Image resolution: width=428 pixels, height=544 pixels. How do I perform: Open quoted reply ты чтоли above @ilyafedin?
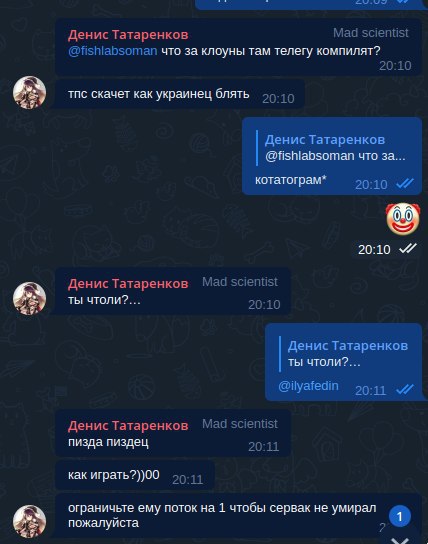pyautogui.click(x=344, y=354)
